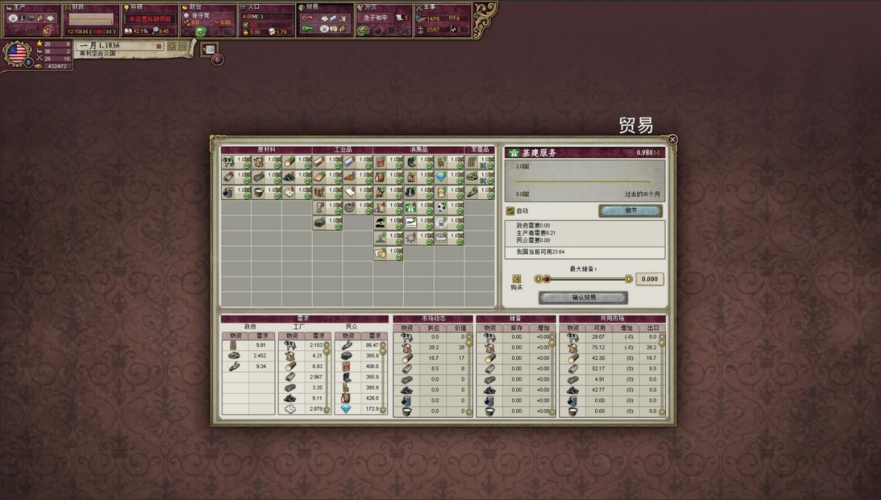Click the right arrow of the stockpile slider
Screen dimensions: 881x500
tap(629, 279)
